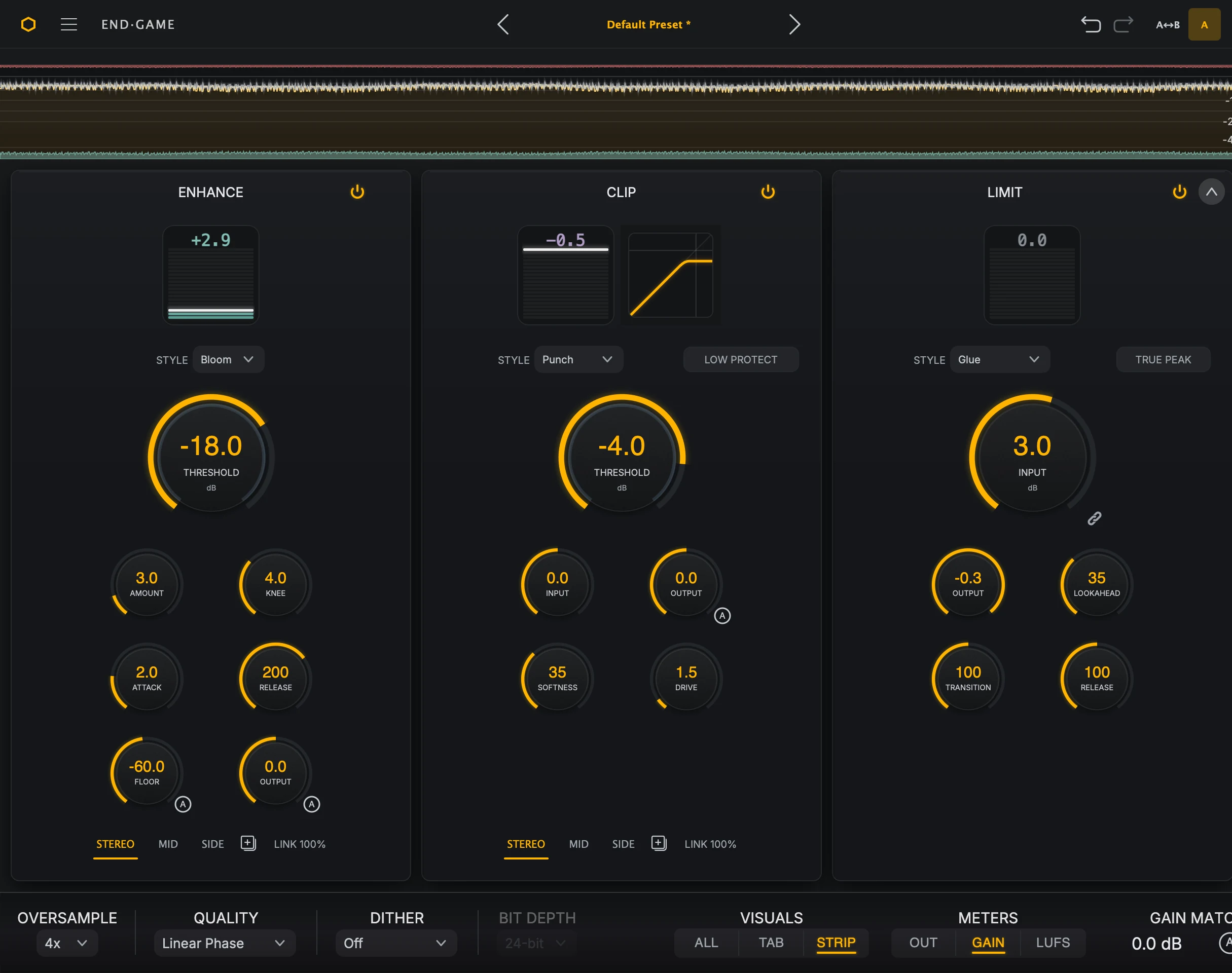Click add-band icon in Clip channel row
This screenshot has height=973, width=1232.
(659, 843)
